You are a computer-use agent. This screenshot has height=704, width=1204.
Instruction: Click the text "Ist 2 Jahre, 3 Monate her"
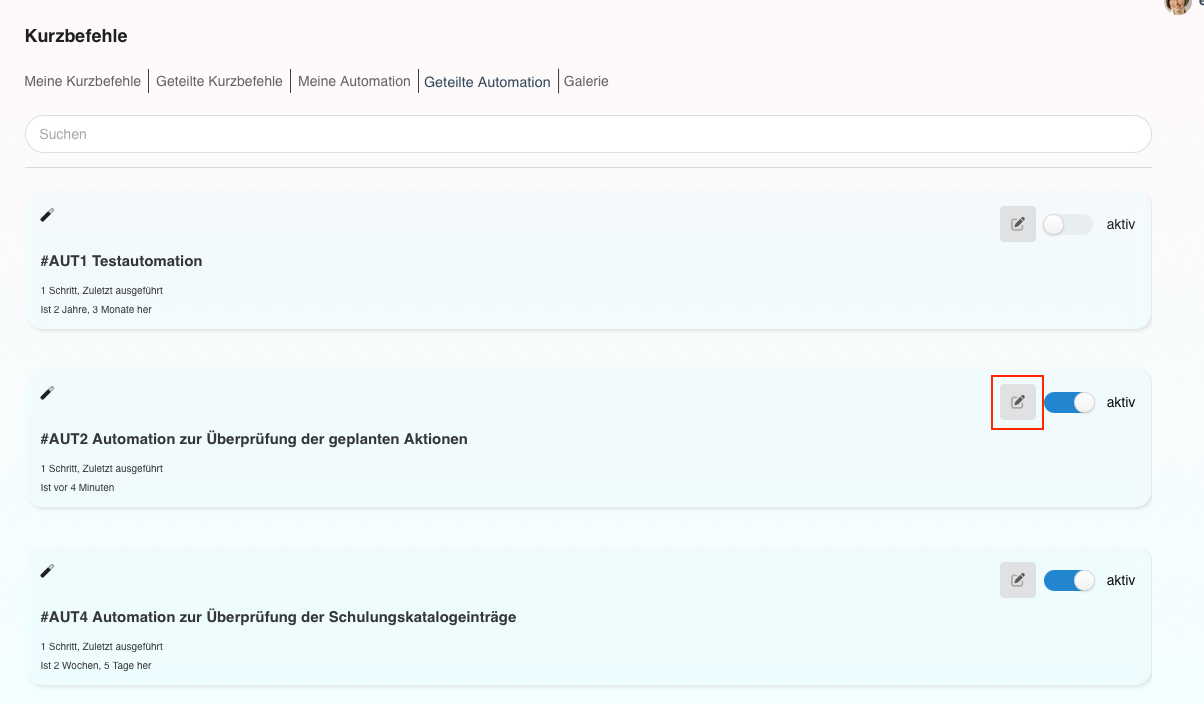point(96,310)
